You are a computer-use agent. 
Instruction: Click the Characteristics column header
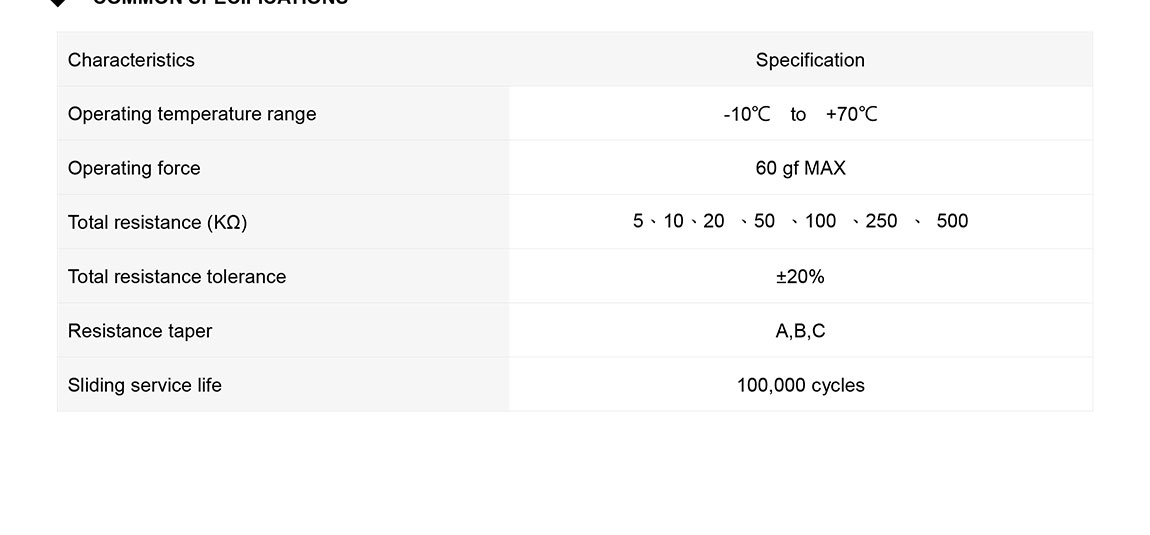pos(131,60)
